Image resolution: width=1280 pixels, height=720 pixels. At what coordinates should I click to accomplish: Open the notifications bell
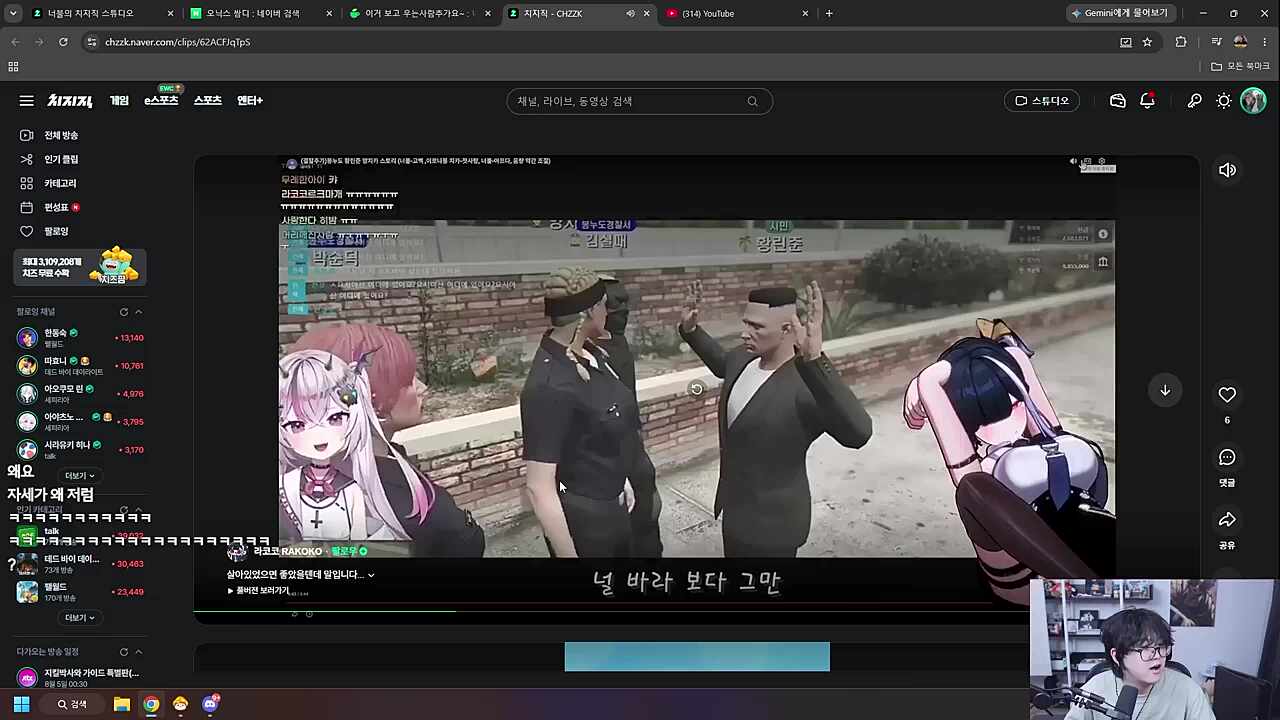pos(1147,101)
